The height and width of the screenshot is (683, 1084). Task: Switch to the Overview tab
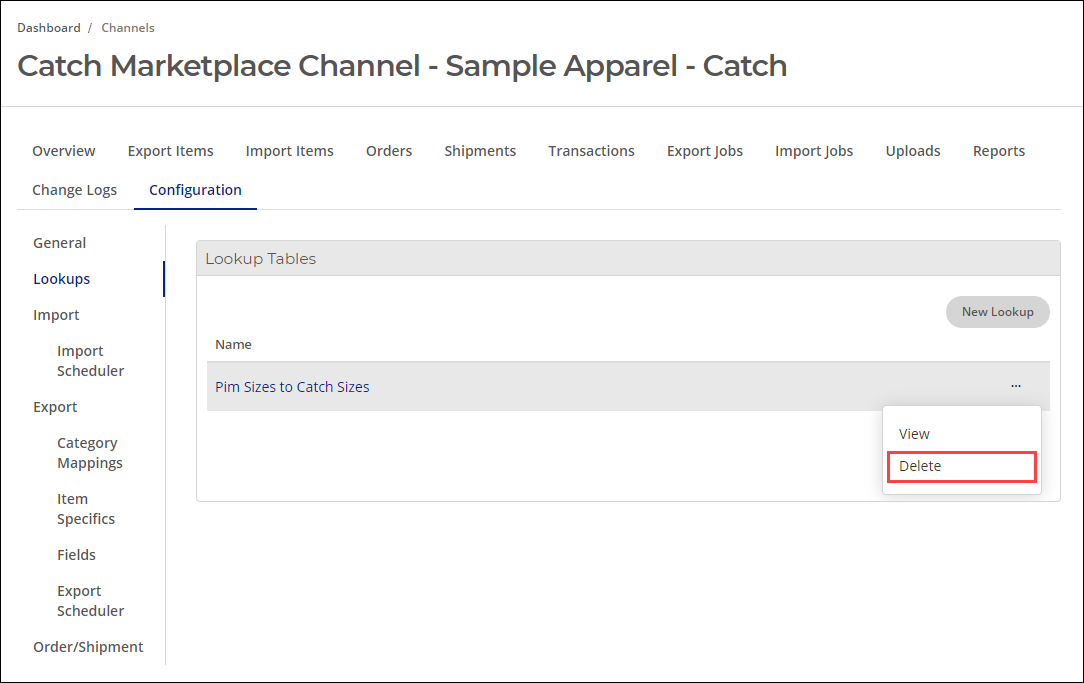64,151
